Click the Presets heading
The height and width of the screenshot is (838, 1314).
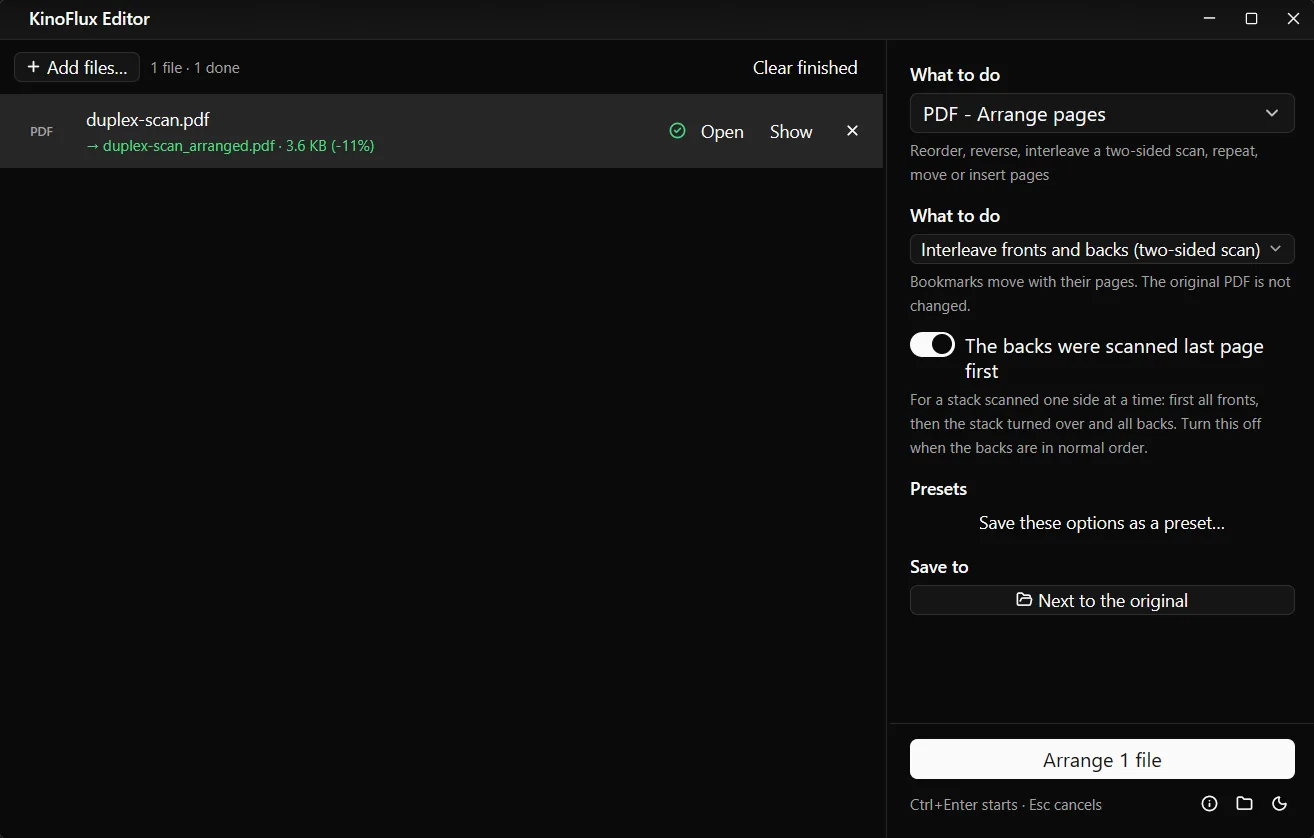tap(938, 489)
